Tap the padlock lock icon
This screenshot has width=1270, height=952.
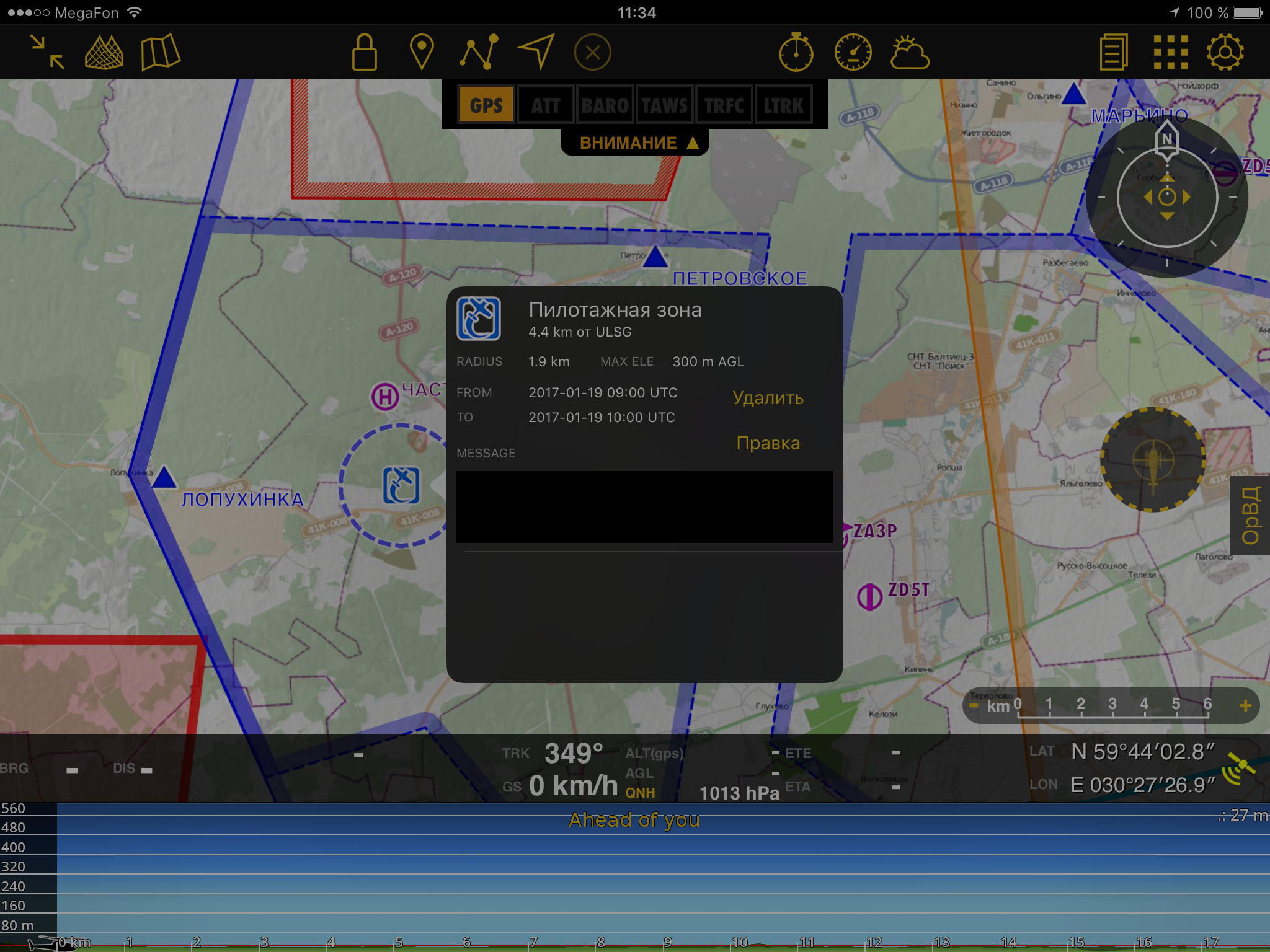[x=364, y=52]
